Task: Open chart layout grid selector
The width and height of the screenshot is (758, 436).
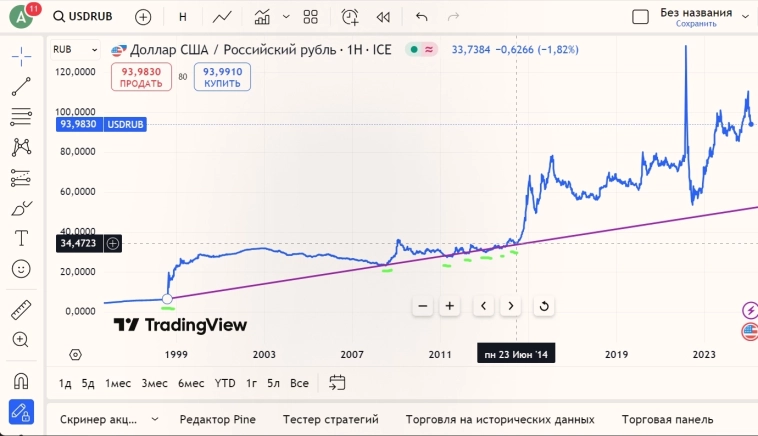Action: click(310, 17)
